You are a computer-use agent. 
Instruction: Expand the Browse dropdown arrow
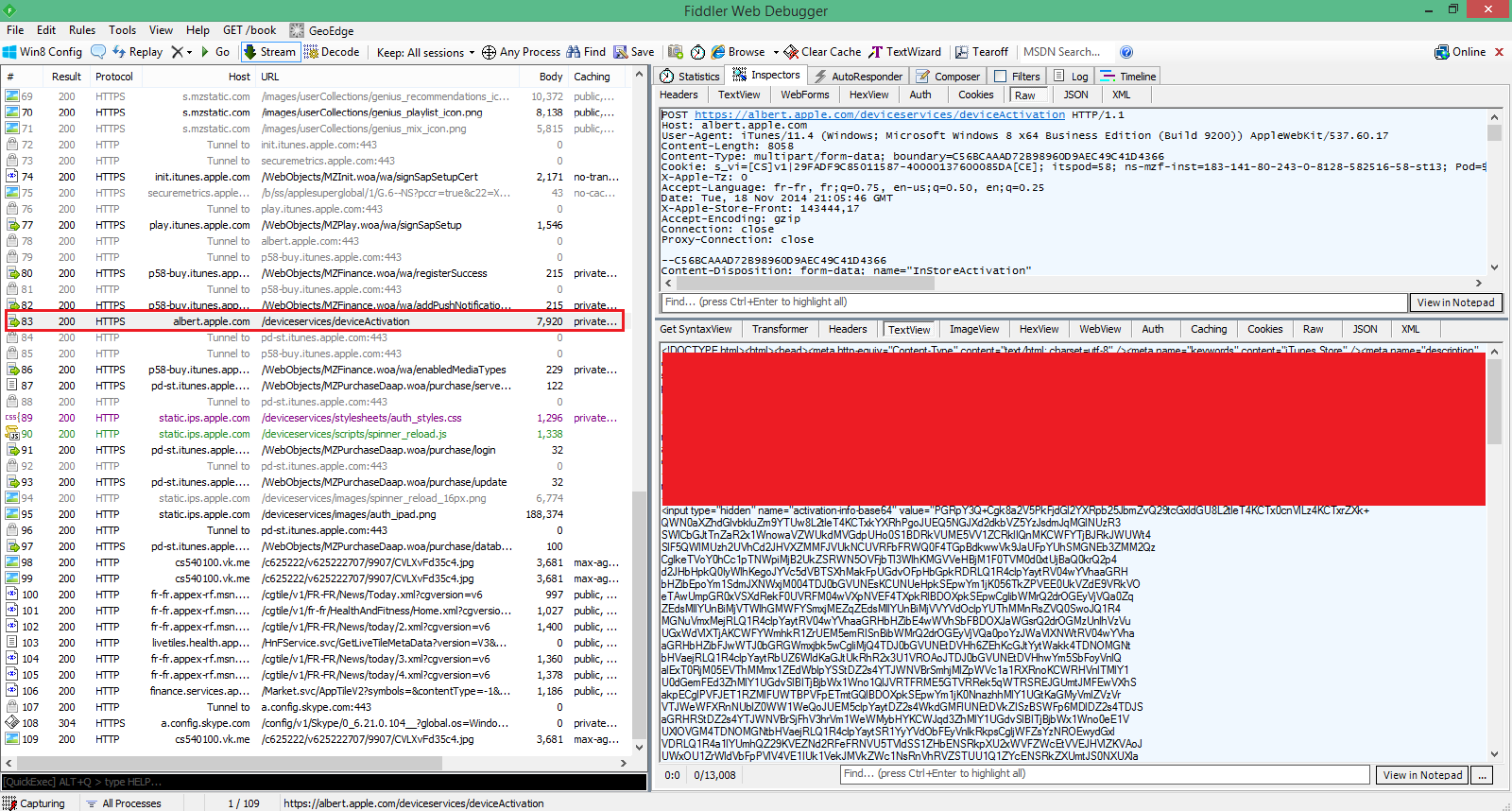776,52
